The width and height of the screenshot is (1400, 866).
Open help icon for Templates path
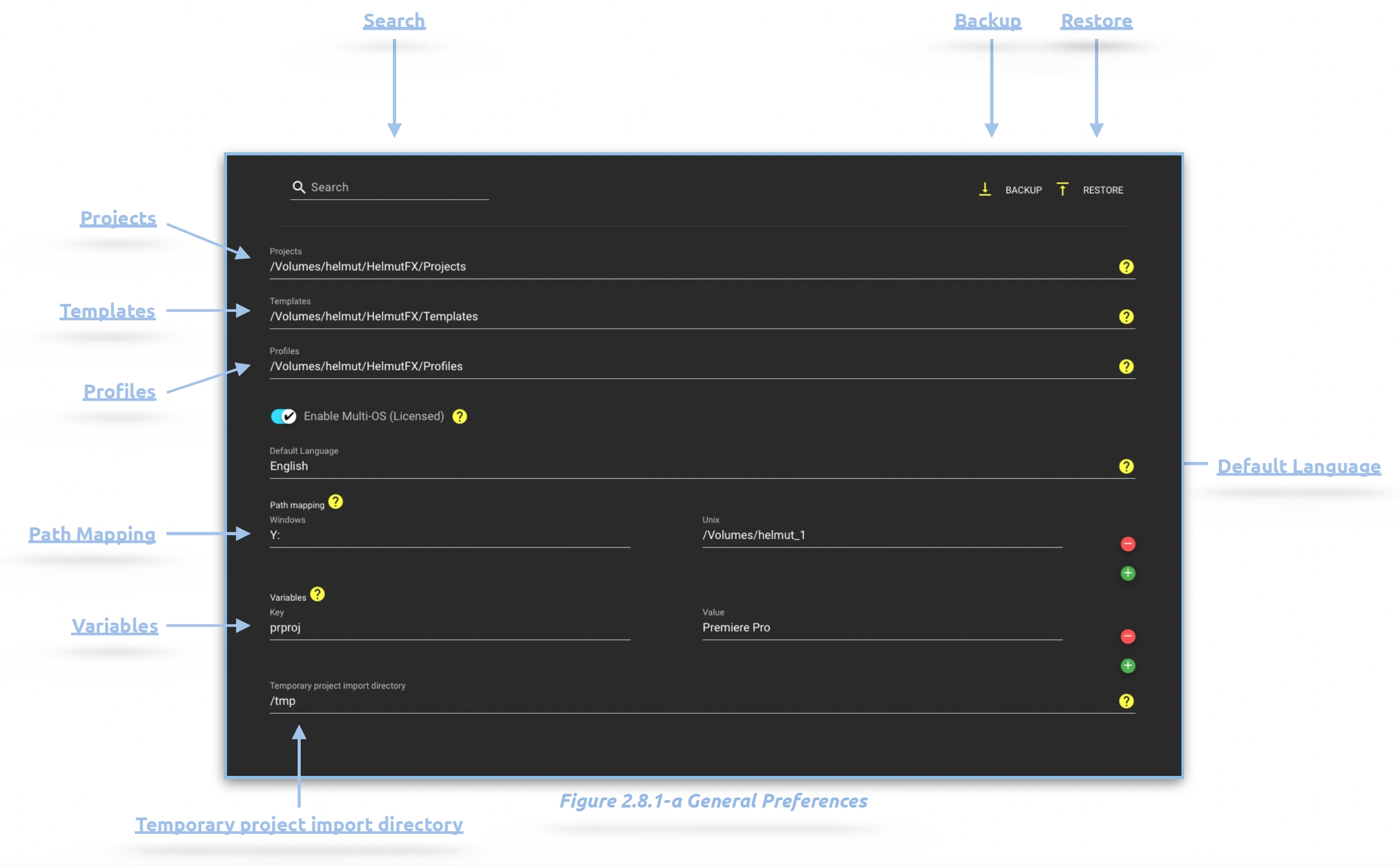click(x=1125, y=317)
